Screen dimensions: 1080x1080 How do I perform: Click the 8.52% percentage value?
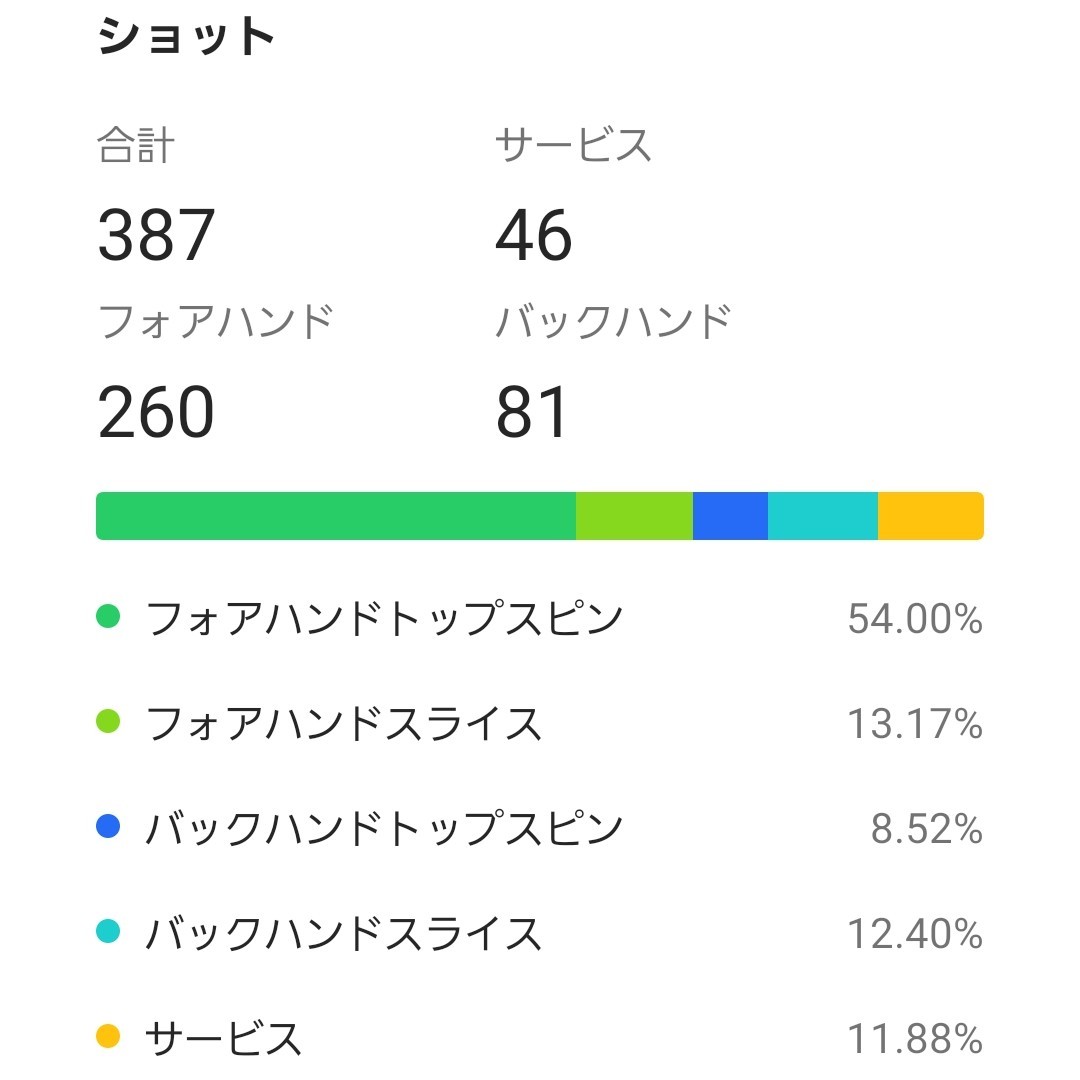click(x=927, y=830)
